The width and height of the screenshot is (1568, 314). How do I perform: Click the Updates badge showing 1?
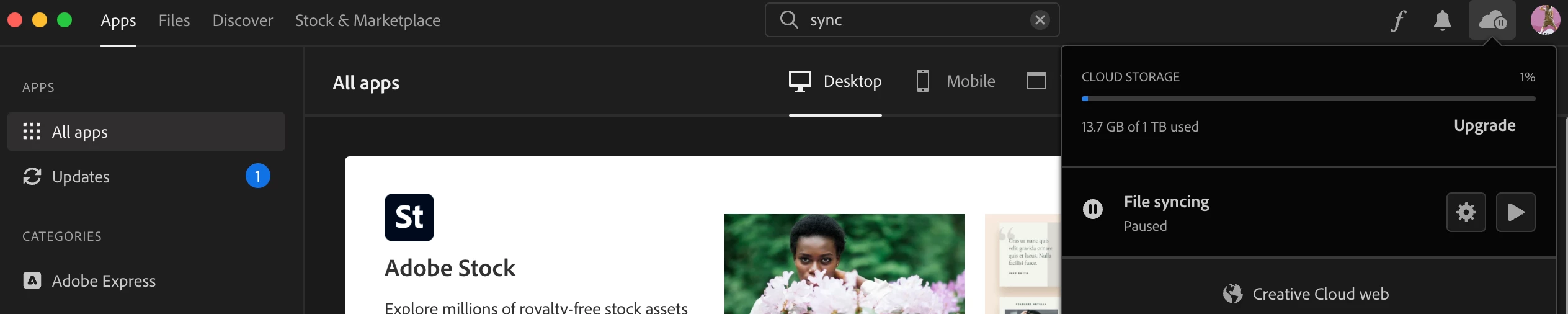[x=258, y=176]
